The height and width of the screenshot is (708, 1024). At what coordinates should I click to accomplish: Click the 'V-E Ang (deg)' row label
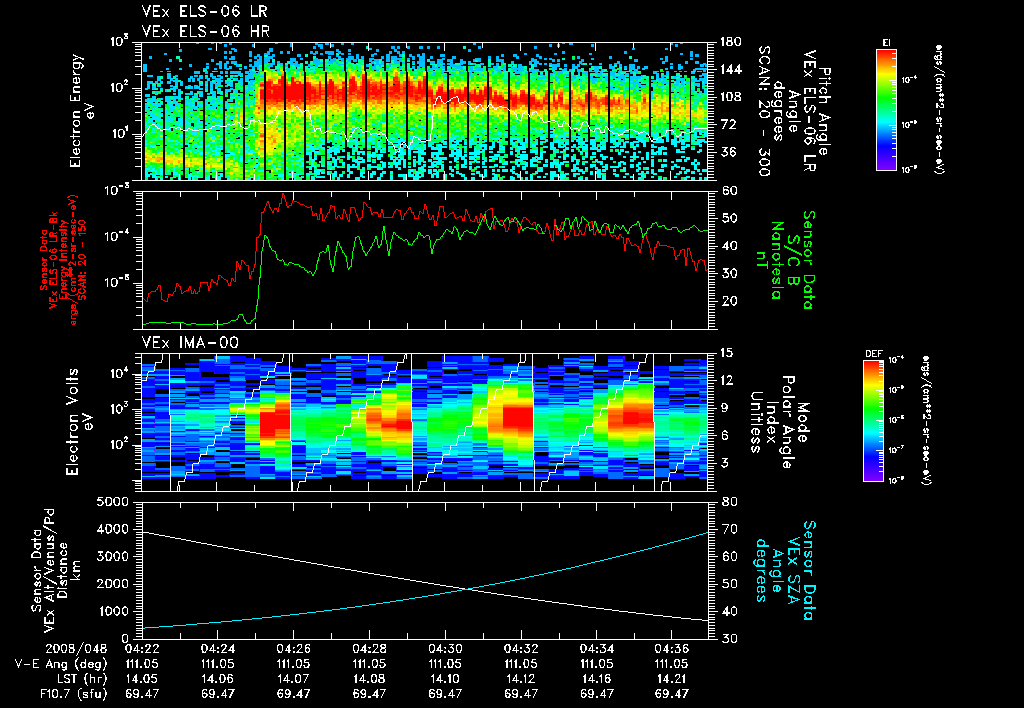point(61,664)
